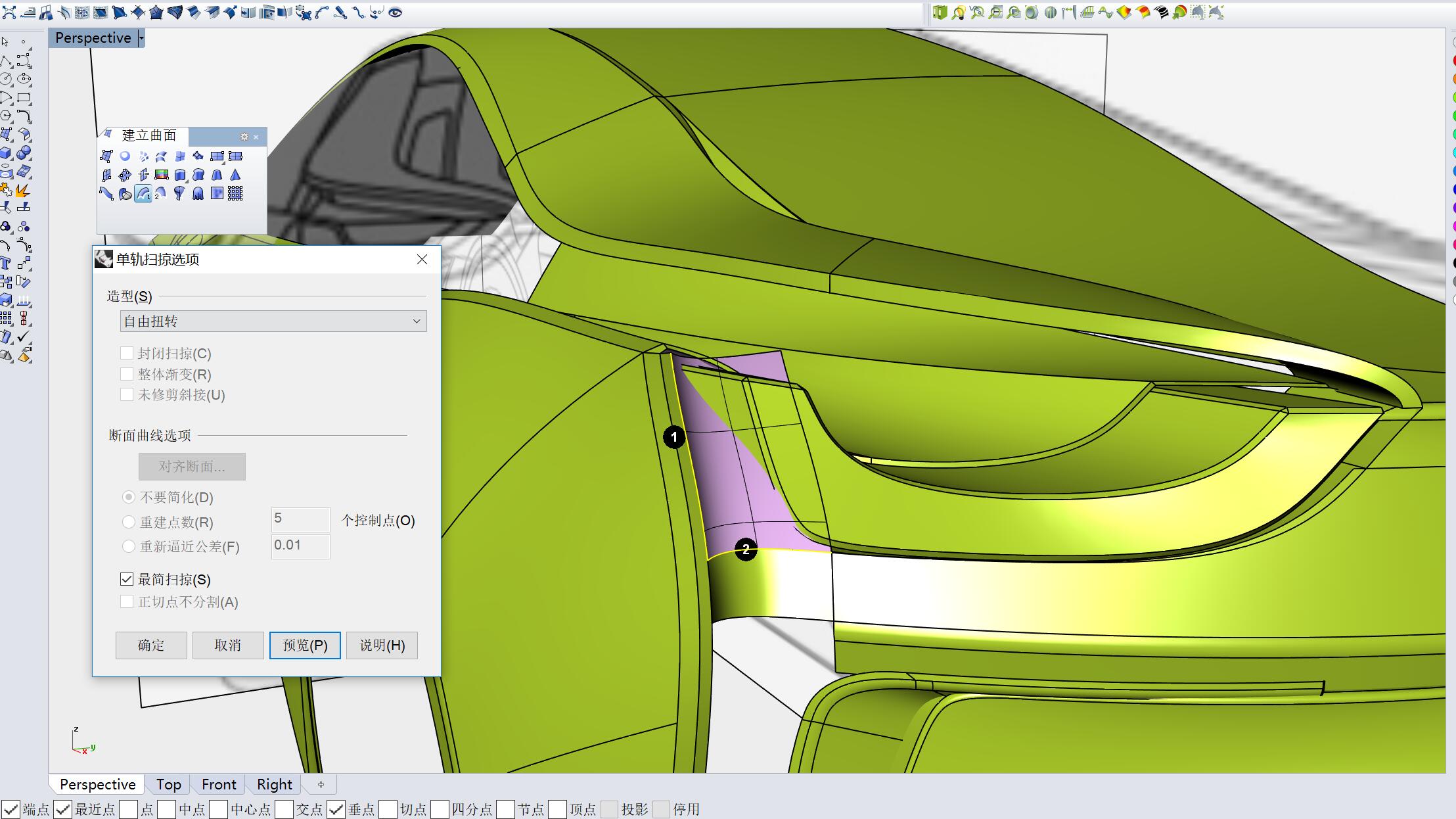The height and width of the screenshot is (819, 1456).
Task: Open the Perspective viewport title dropdown arrow
Action: [141, 38]
